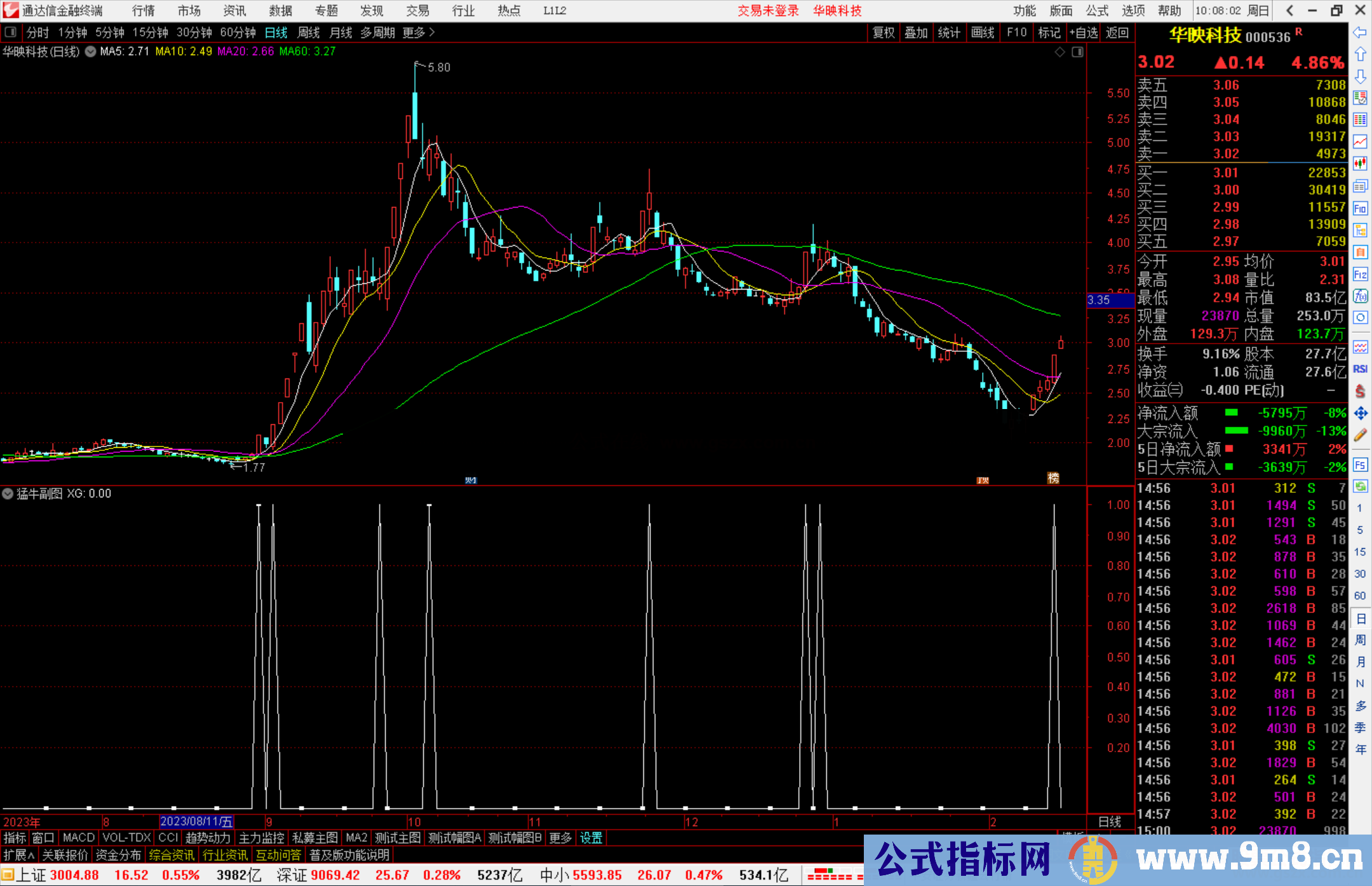Expand 更多 period options
Image resolution: width=1372 pixels, height=886 pixels.
tap(418, 32)
